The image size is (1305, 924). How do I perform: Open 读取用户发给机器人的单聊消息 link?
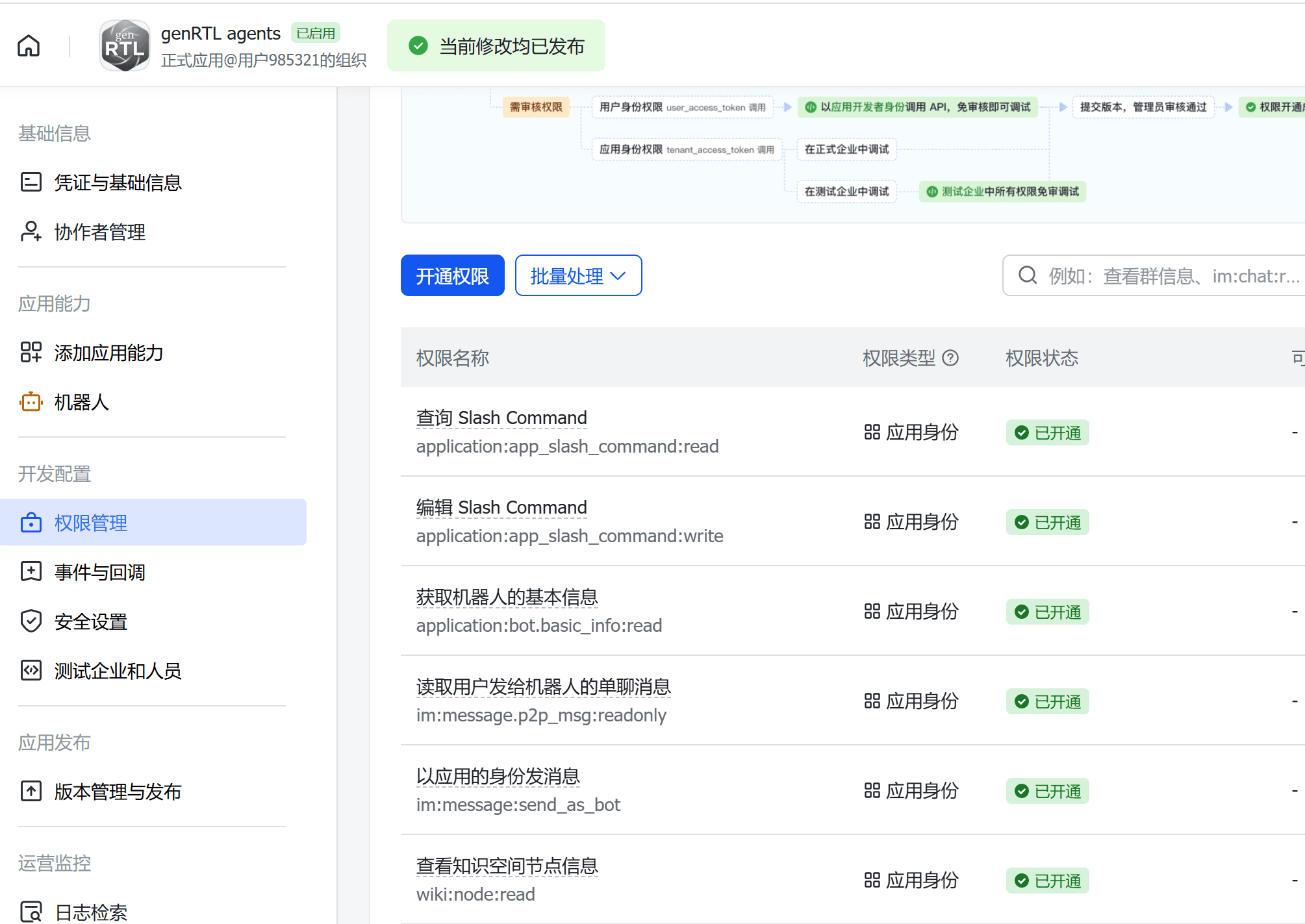(x=544, y=686)
